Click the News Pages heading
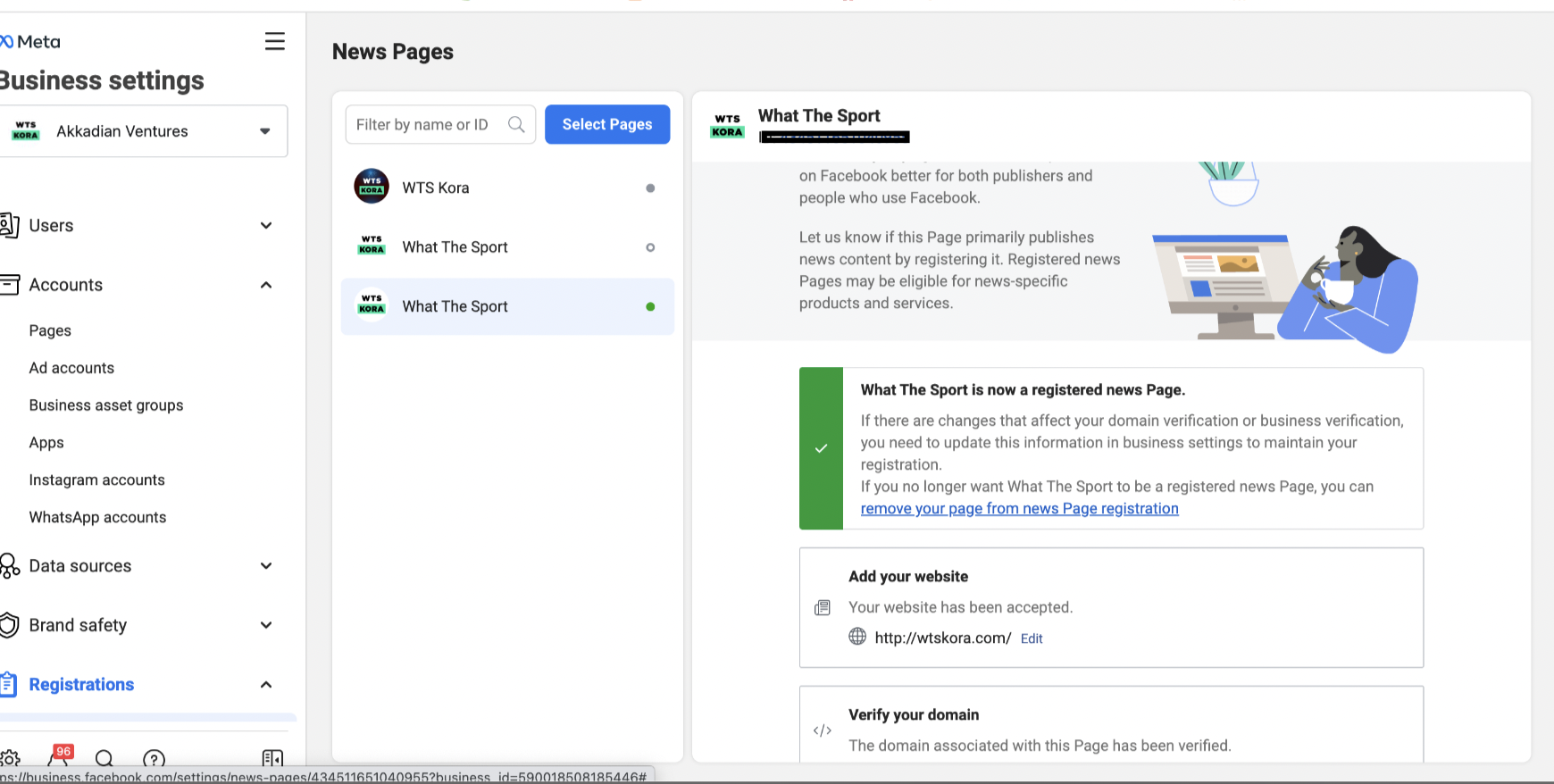 (393, 52)
